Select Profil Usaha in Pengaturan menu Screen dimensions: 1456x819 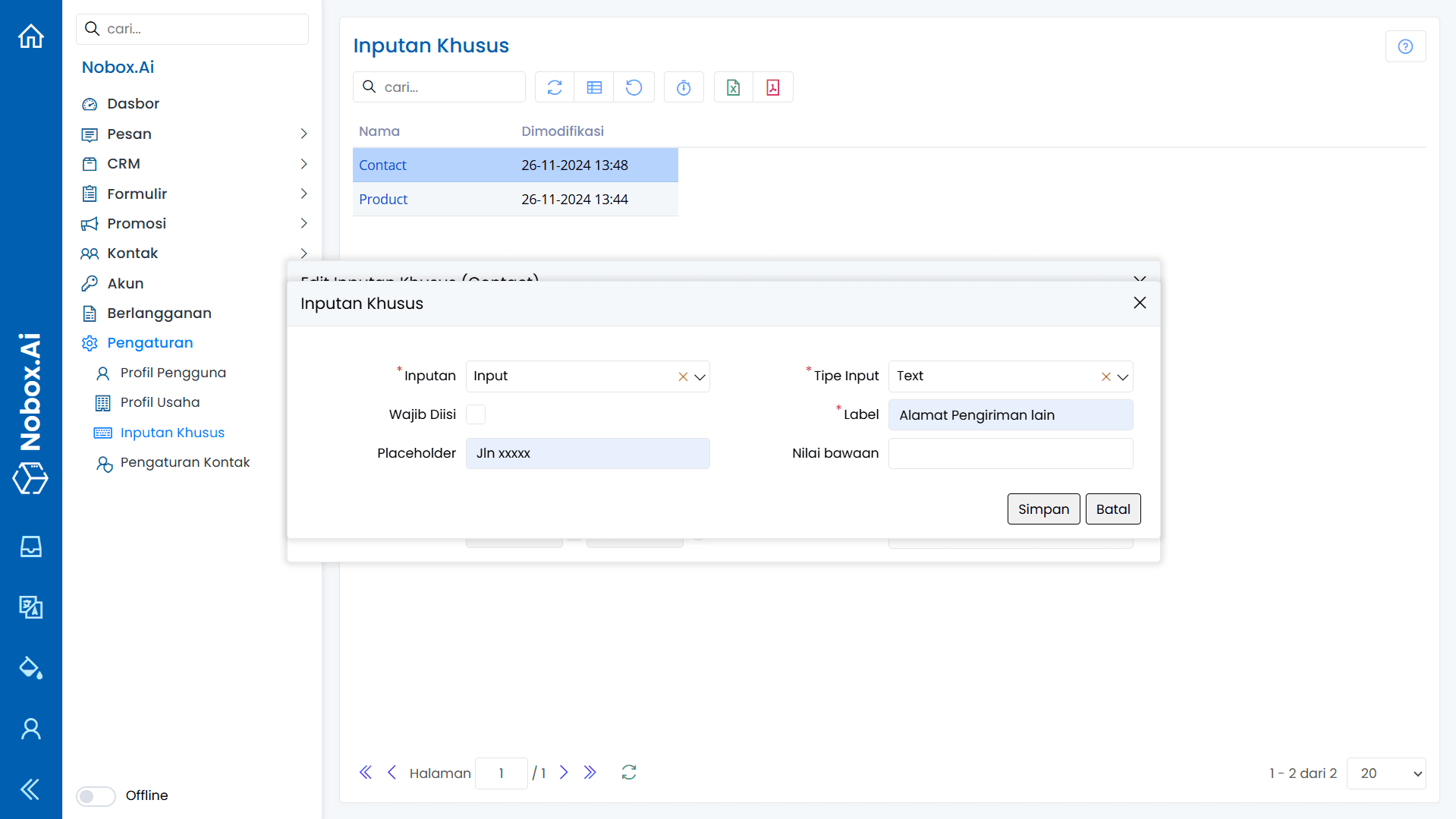pos(159,402)
